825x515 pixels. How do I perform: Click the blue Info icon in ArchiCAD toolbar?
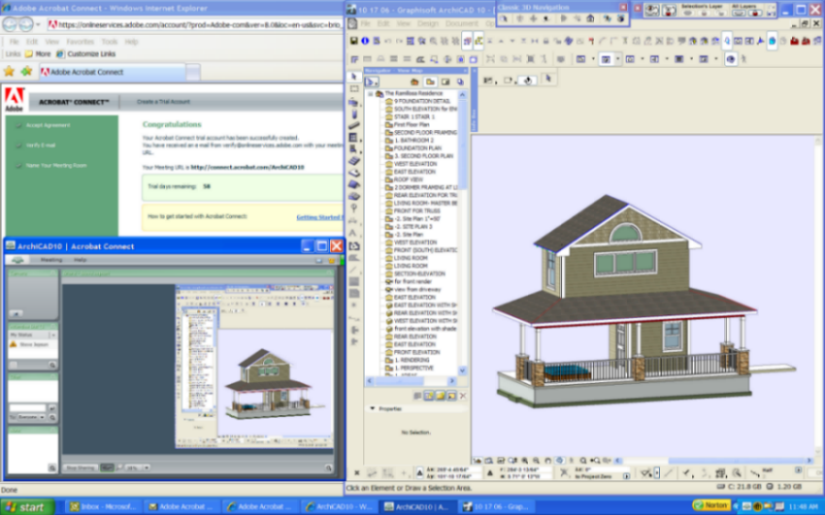pyautogui.click(x=365, y=41)
